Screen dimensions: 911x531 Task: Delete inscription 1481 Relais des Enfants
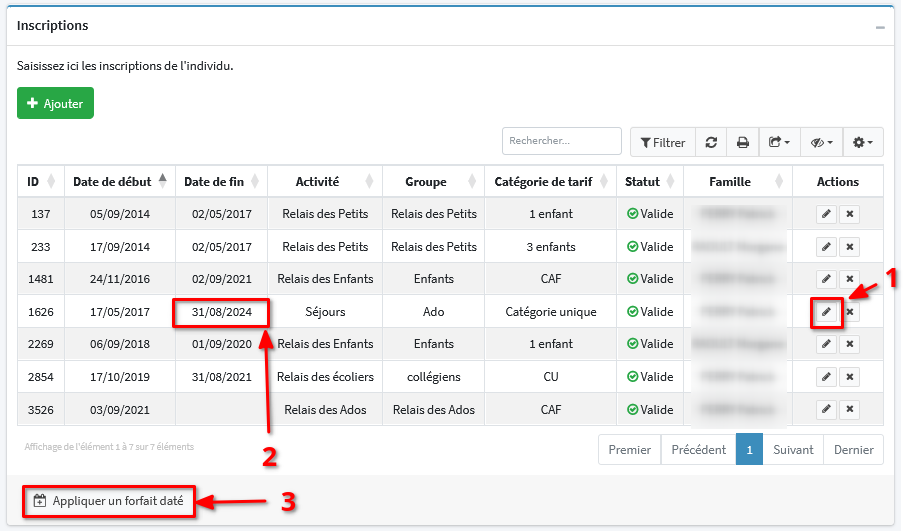[849, 279]
